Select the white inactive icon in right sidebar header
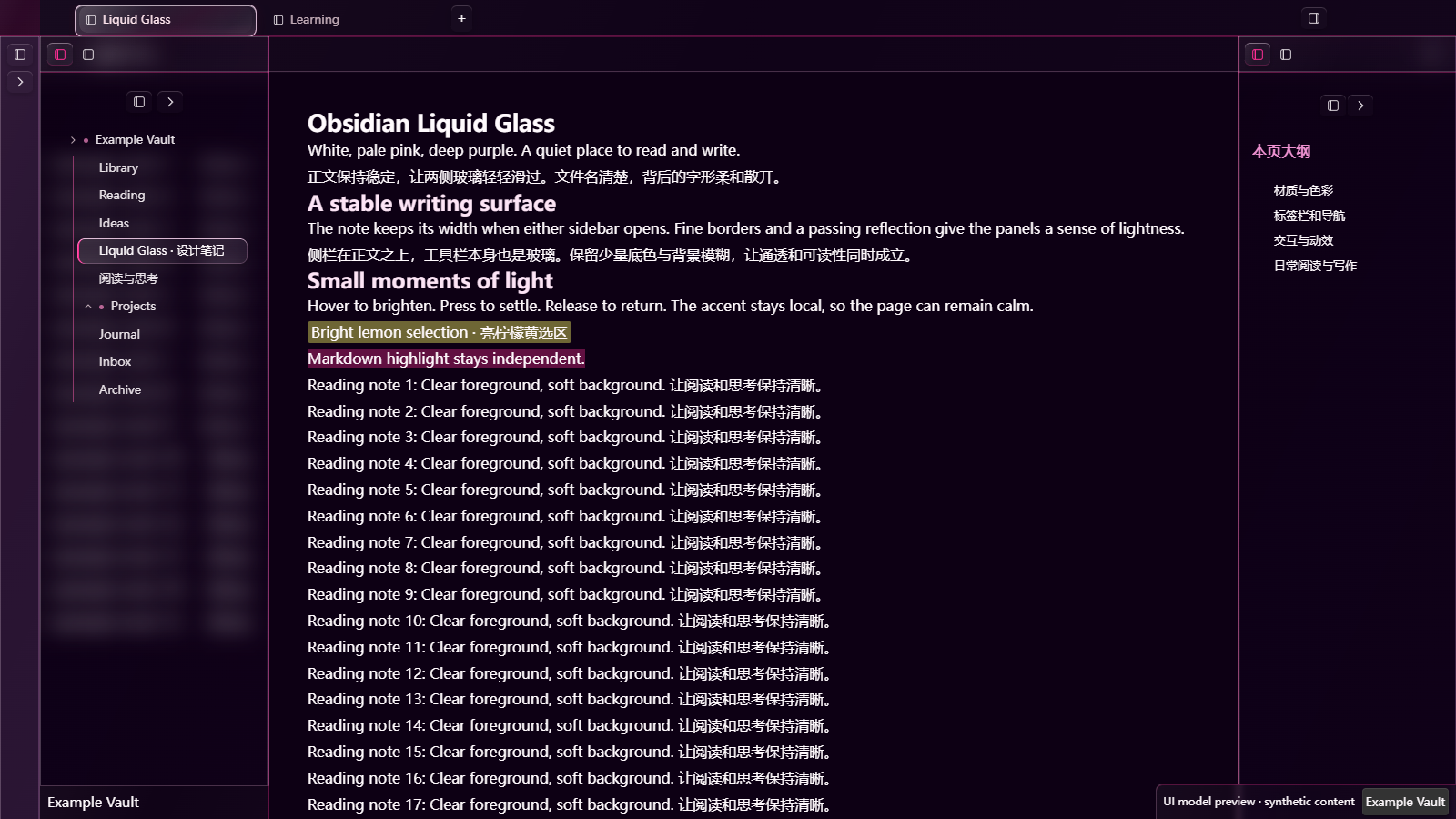Viewport: 1456px width, 819px height. click(x=1286, y=55)
